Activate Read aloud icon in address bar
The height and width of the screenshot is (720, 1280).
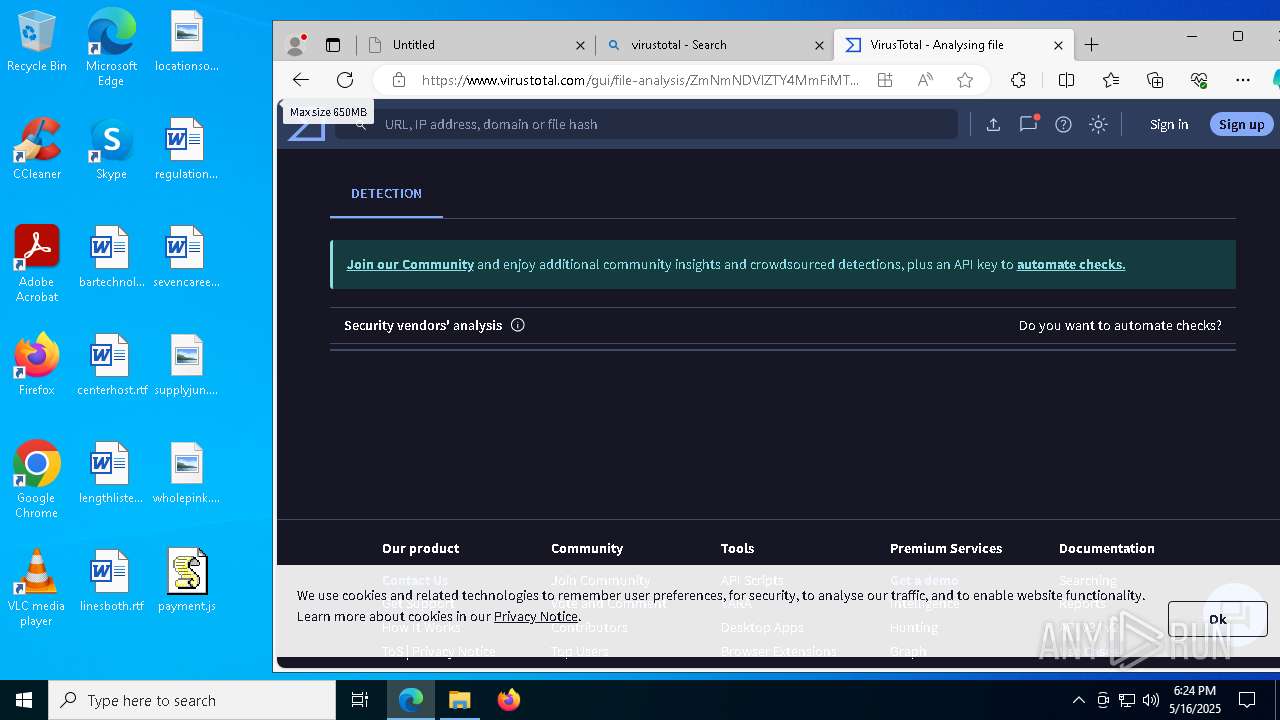tap(925, 80)
